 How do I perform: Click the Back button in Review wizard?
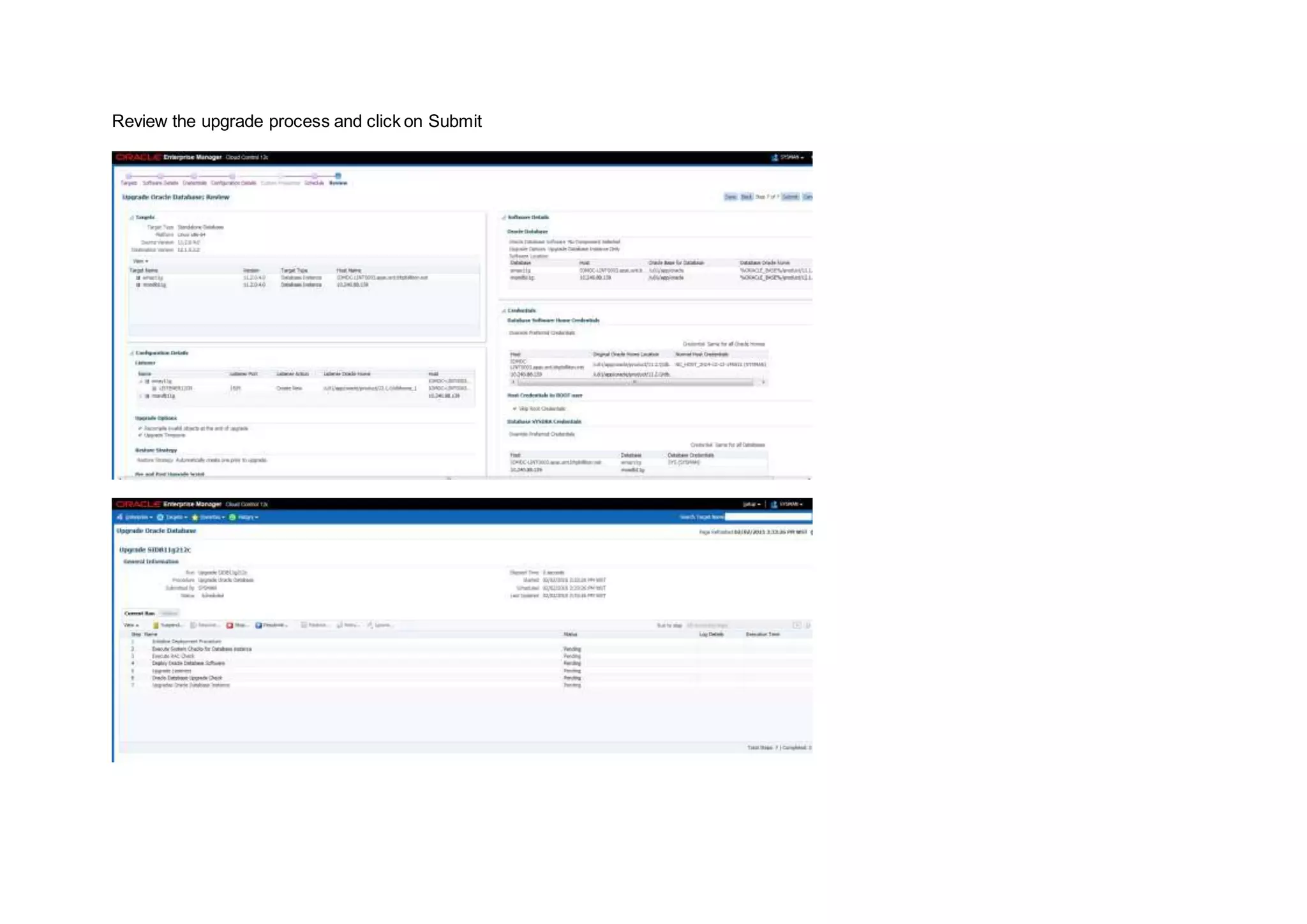pos(746,197)
